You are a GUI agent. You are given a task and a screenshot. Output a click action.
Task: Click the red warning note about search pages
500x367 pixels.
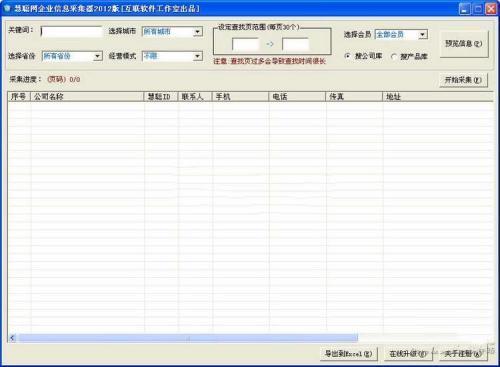pyautogui.click(x=269, y=61)
